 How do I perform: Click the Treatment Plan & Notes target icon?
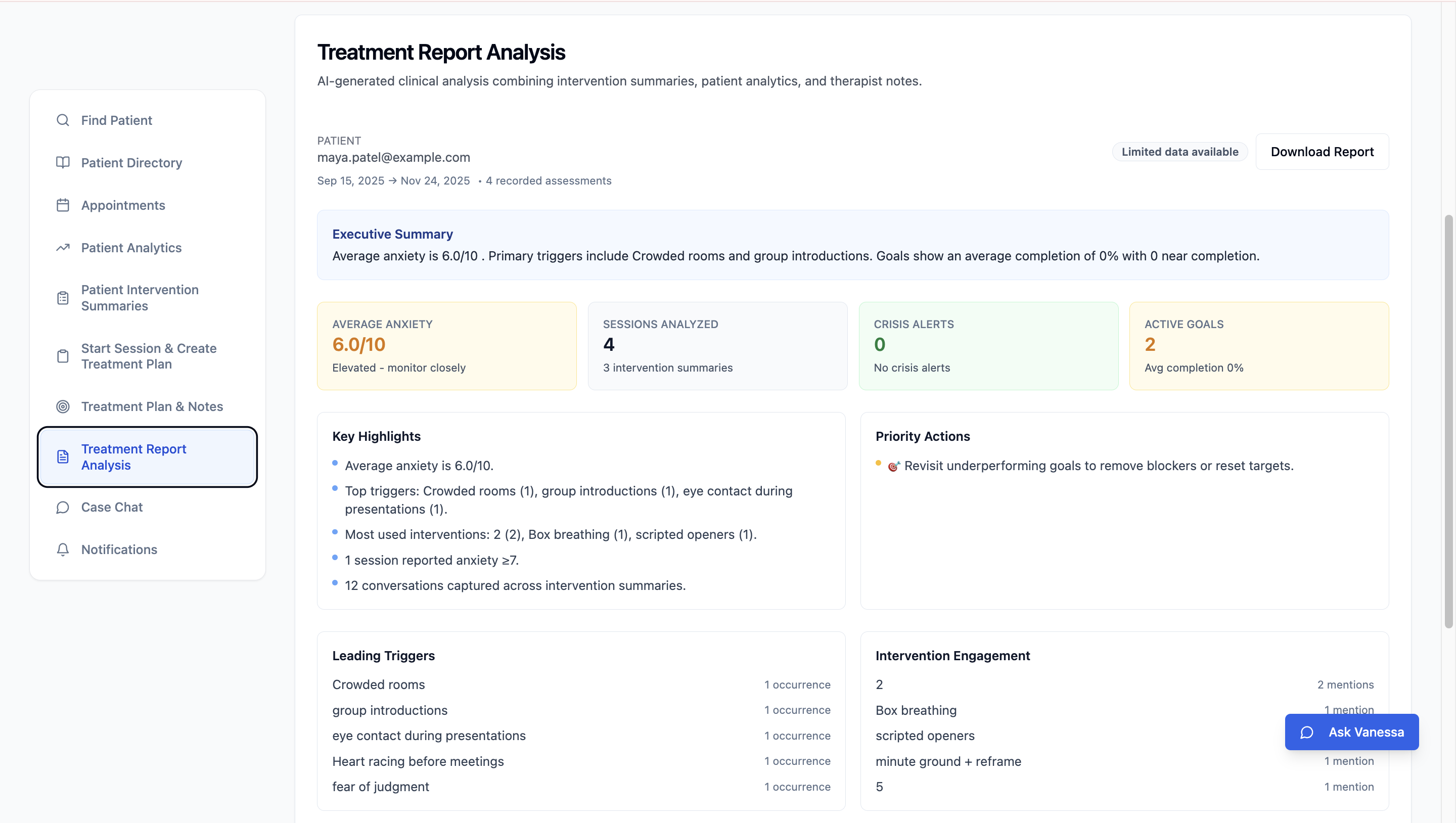pyautogui.click(x=63, y=406)
